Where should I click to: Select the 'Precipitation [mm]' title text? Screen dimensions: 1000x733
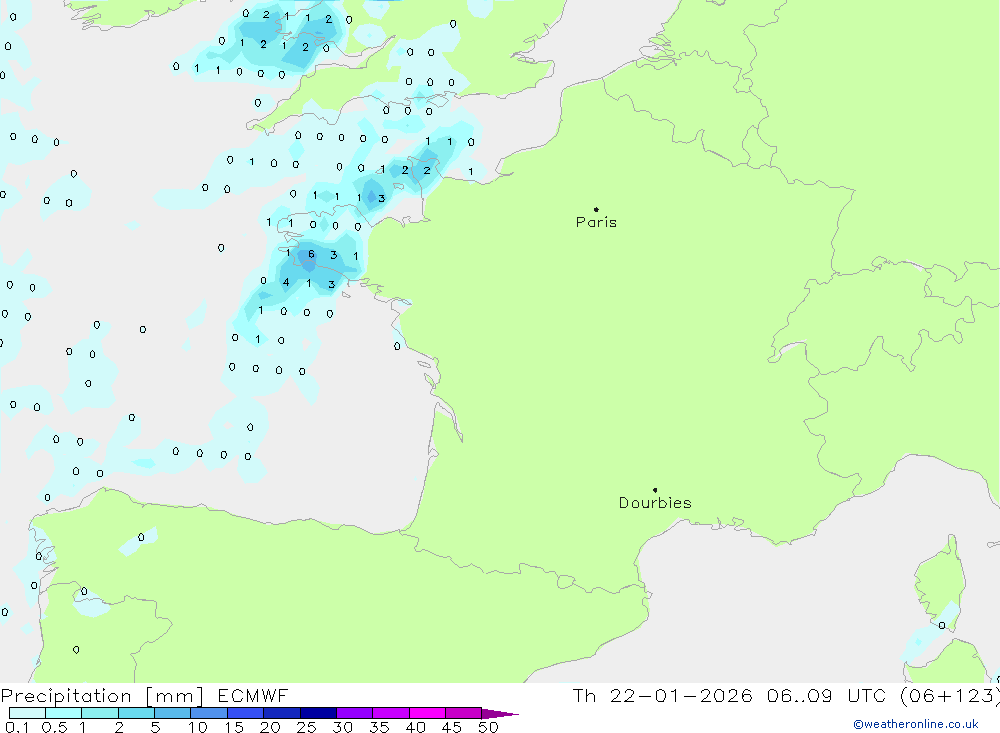tap(102, 696)
